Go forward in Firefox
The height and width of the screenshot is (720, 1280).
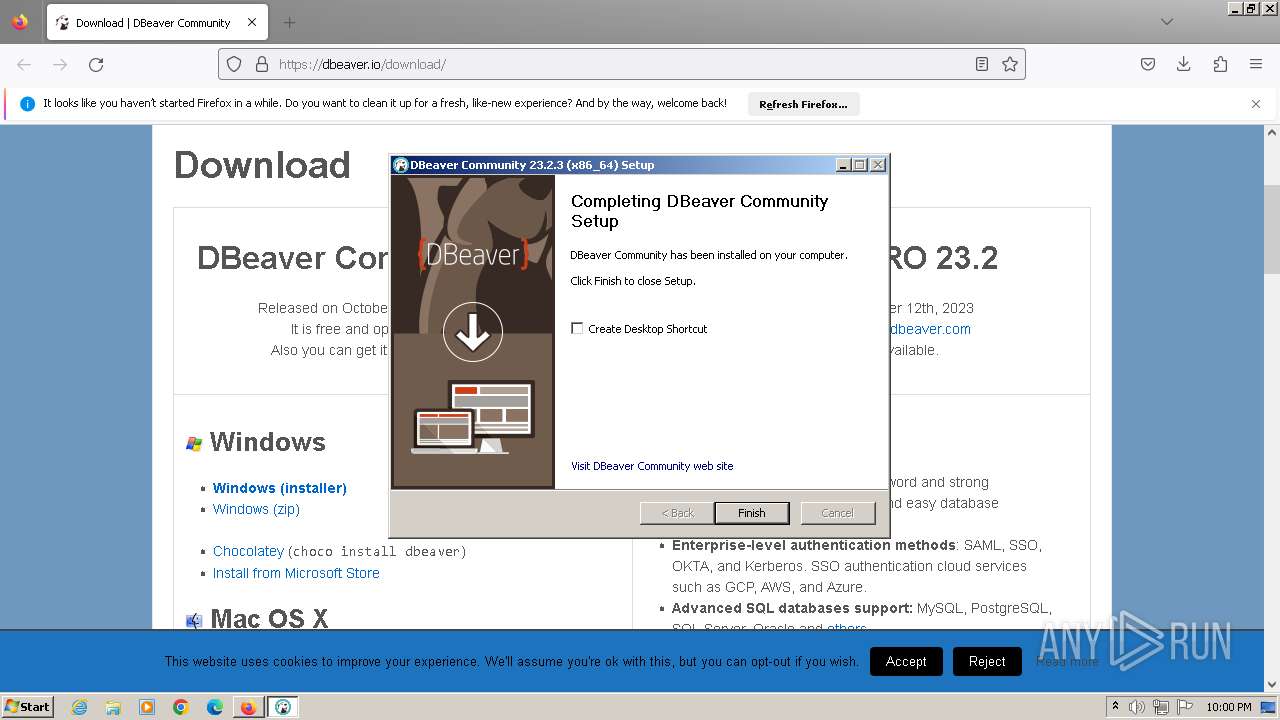click(x=60, y=64)
